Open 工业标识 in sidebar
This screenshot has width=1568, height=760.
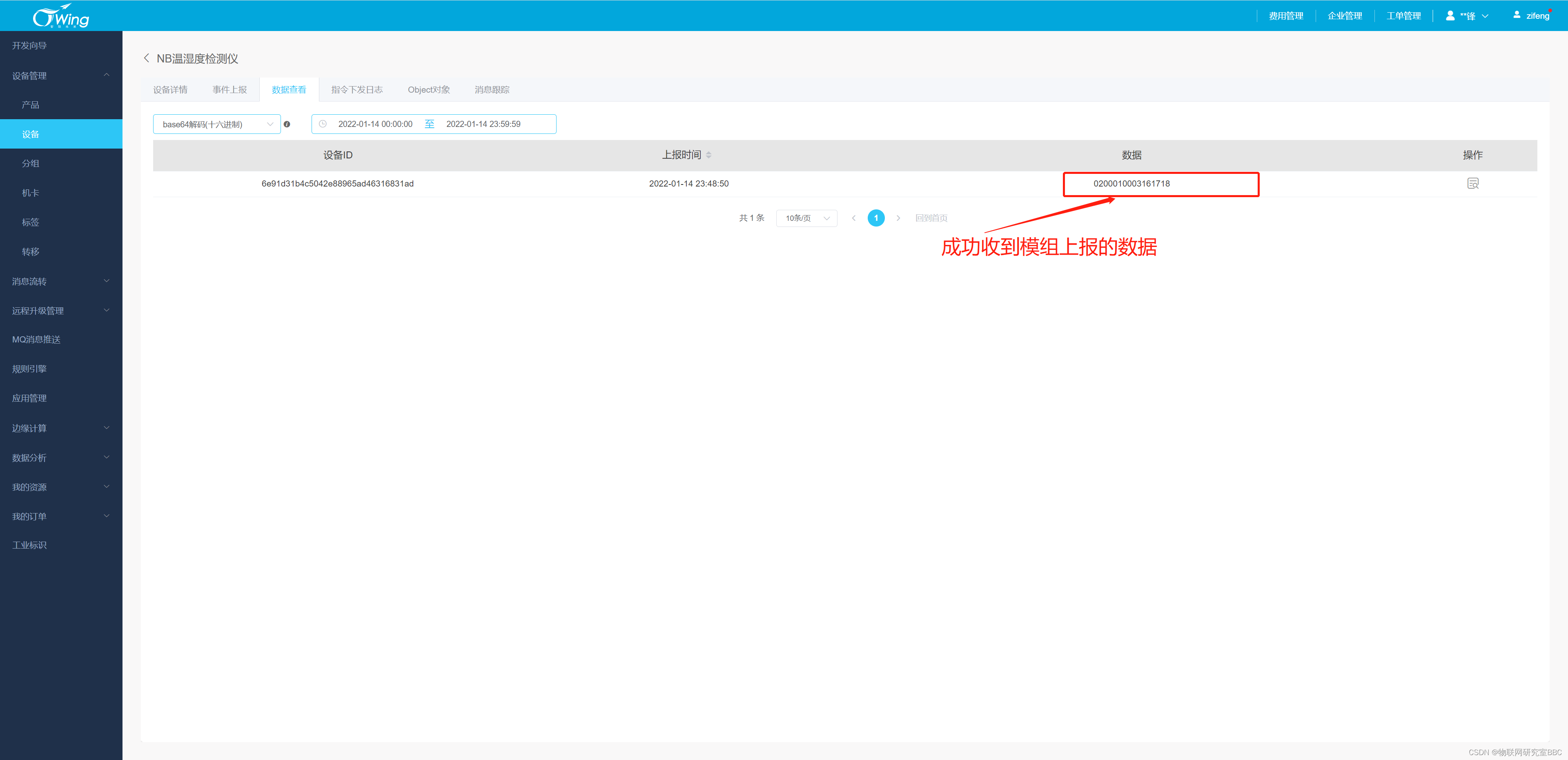pos(61,545)
